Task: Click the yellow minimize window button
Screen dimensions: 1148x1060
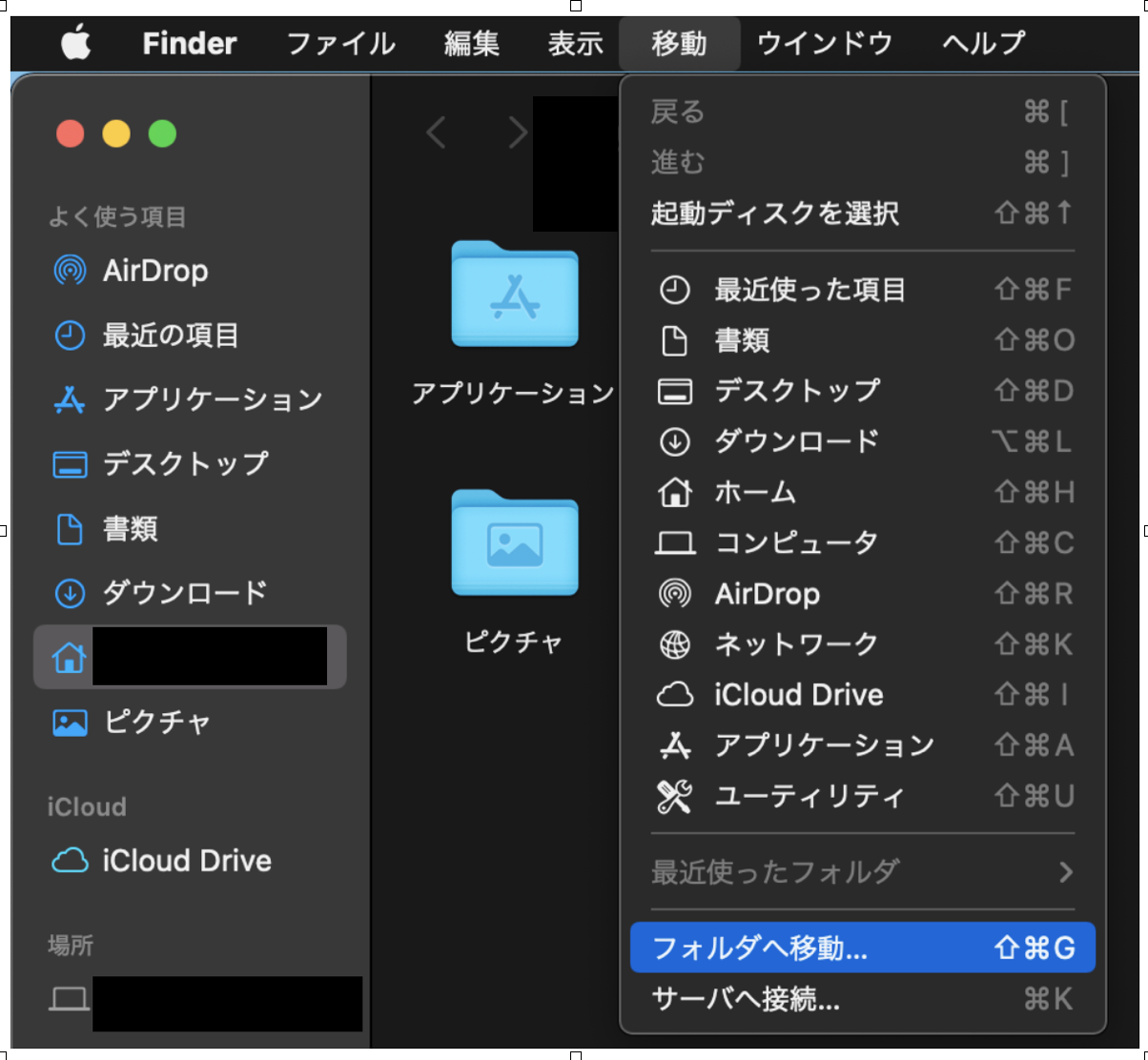Action: tap(116, 133)
